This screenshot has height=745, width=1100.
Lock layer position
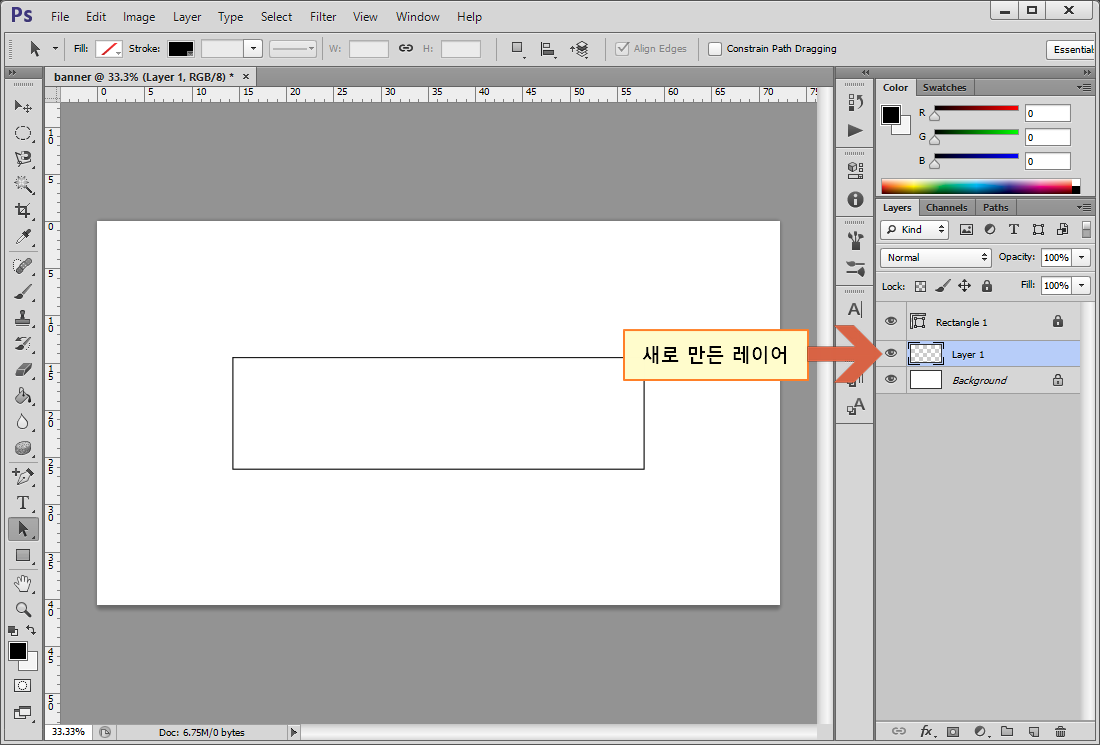(965, 286)
